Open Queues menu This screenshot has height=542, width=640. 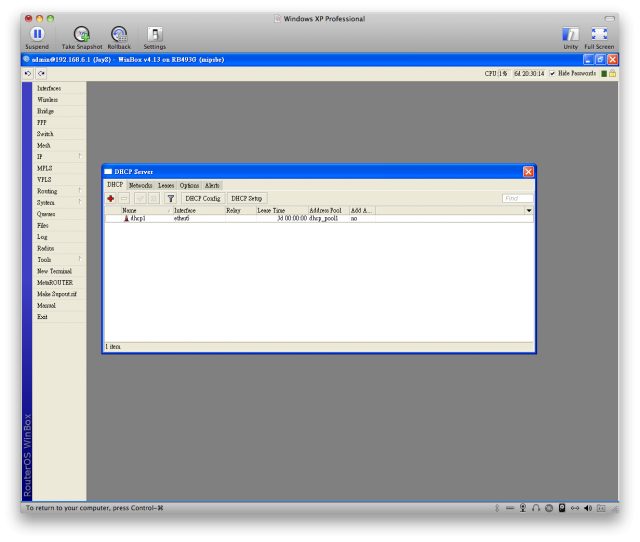click(x=59, y=214)
